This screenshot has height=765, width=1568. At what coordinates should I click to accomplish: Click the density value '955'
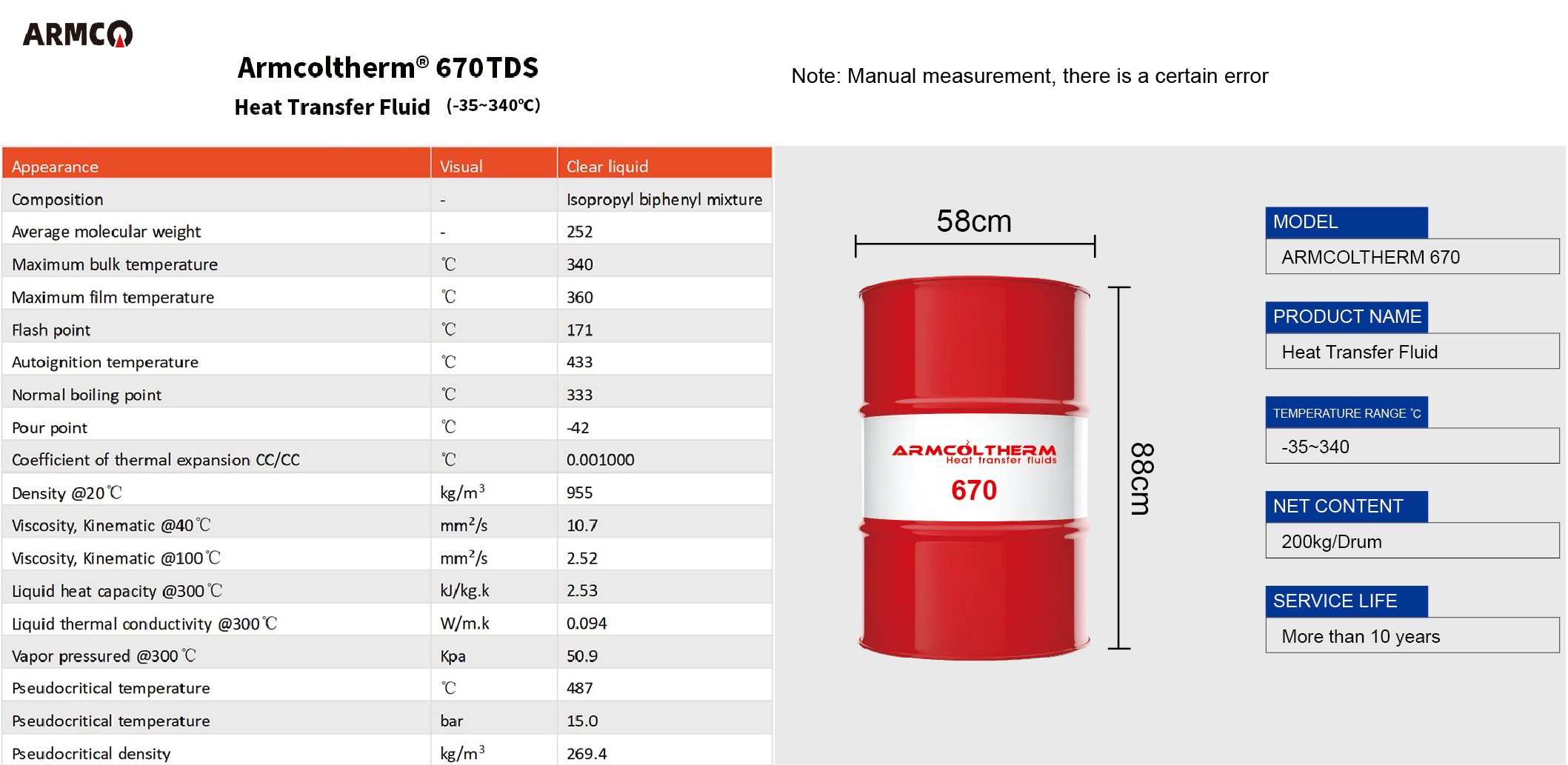(580, 492)
